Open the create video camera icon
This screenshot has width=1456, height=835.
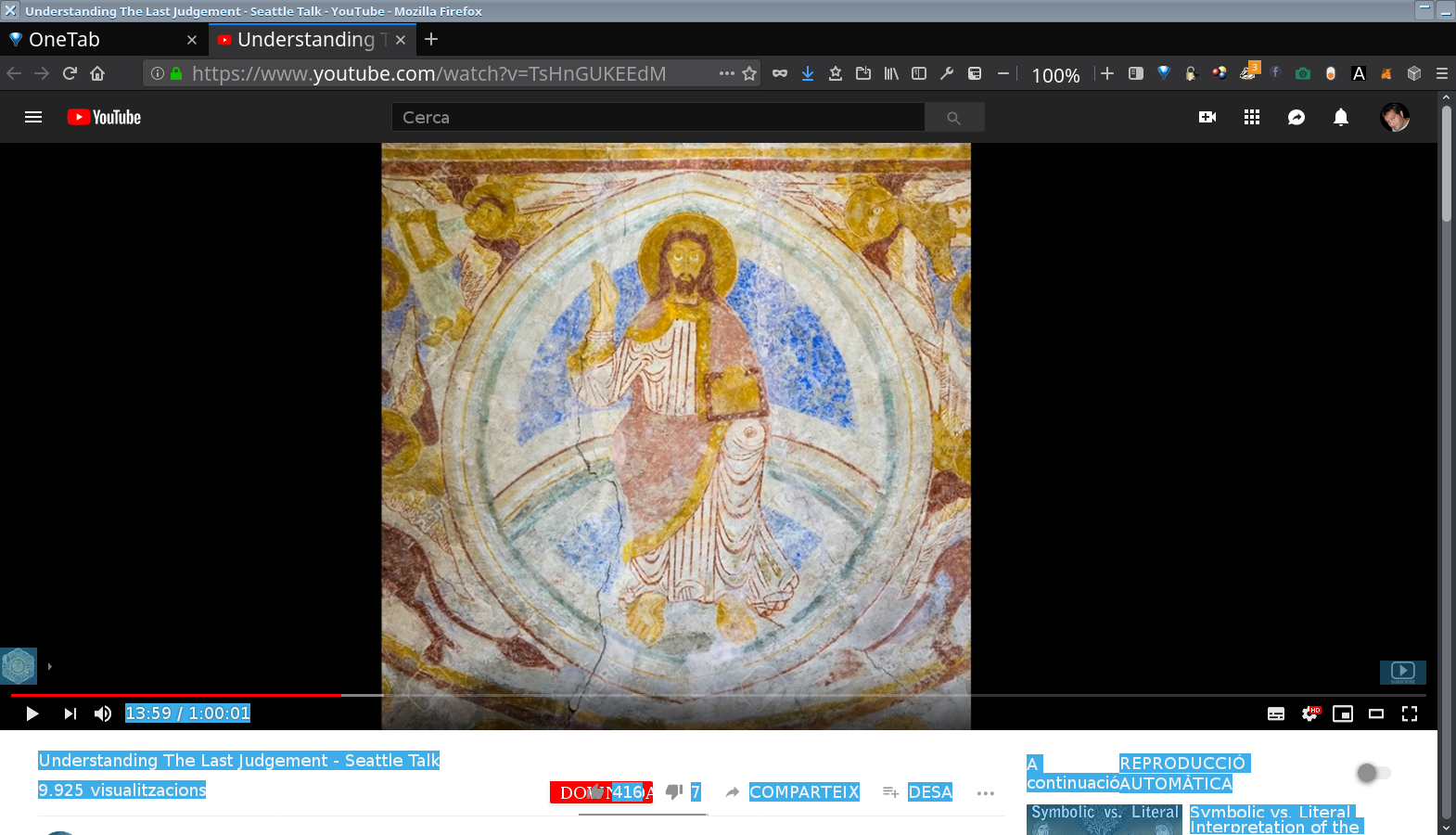1207,117
